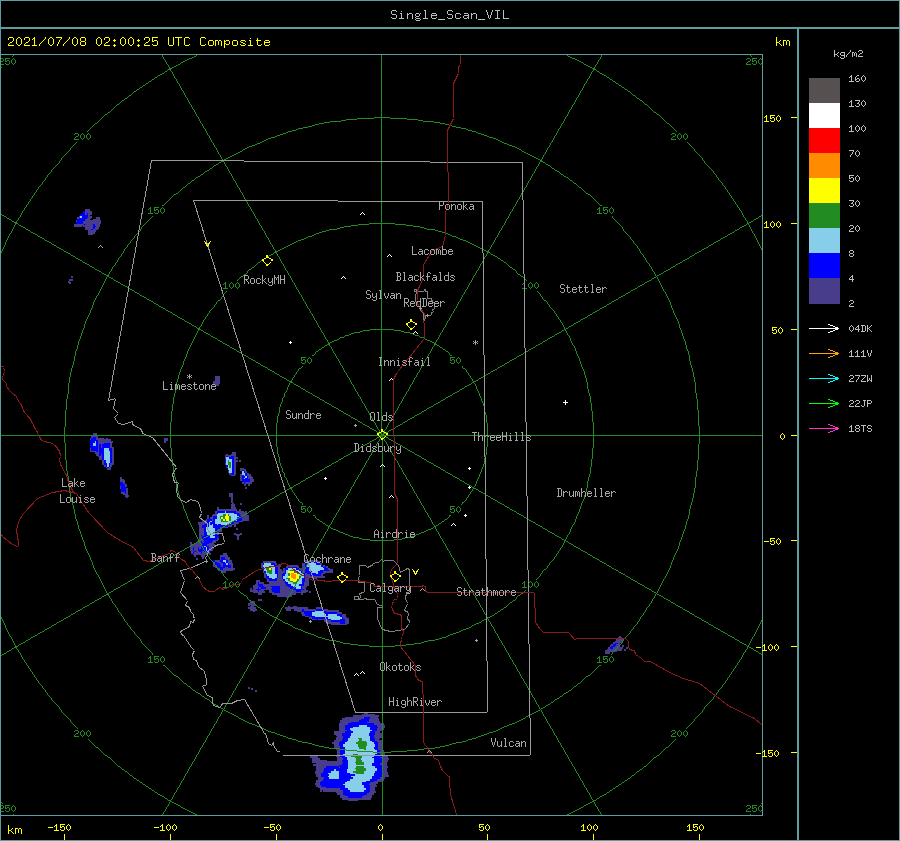
Task: Click the yellow diamond marker near RockyMH
Action: [x=267, y=261]
